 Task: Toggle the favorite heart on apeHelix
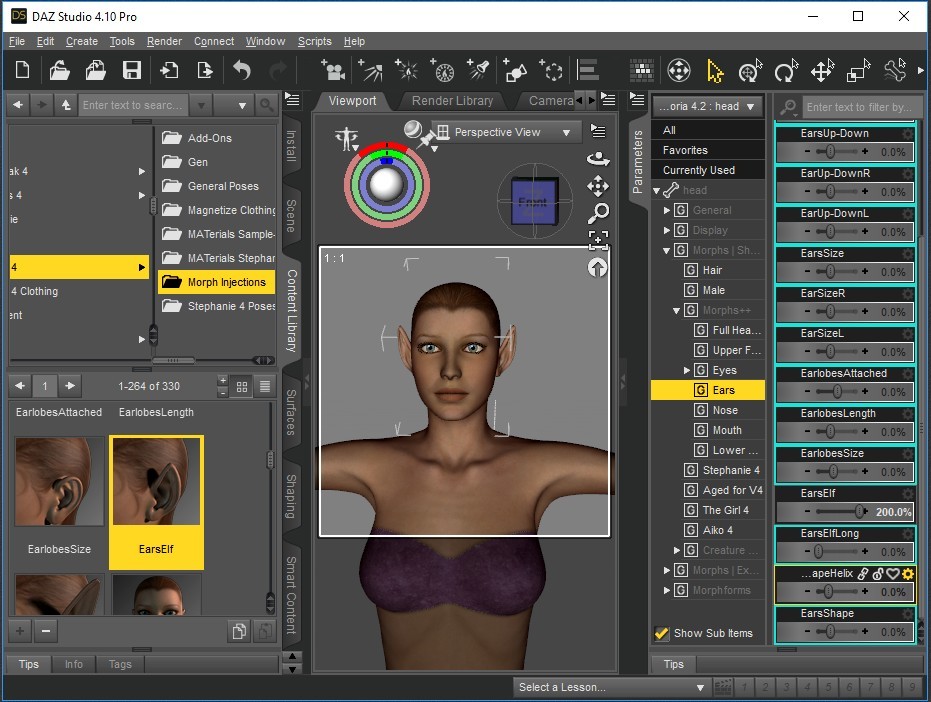[x=892, y=574]
